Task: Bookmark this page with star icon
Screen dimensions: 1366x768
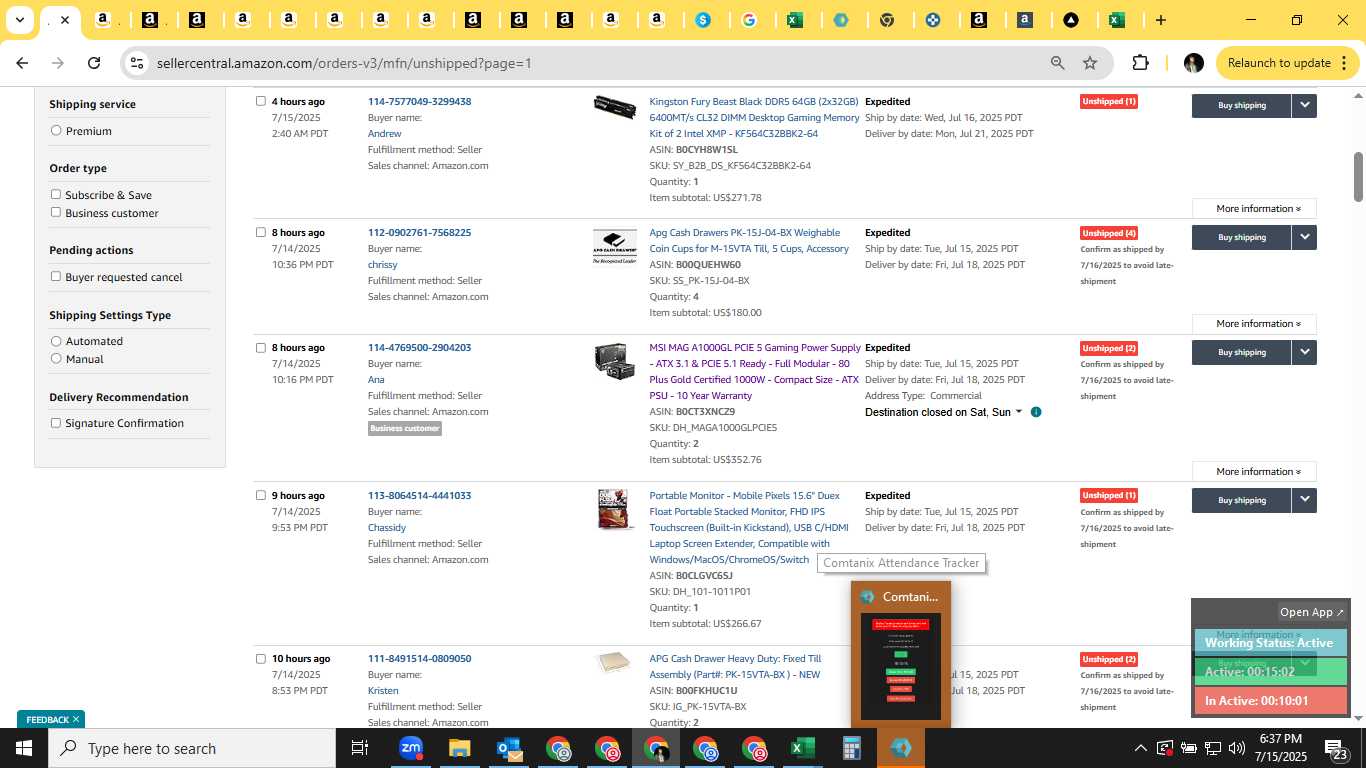Action: coord(1090,63)
